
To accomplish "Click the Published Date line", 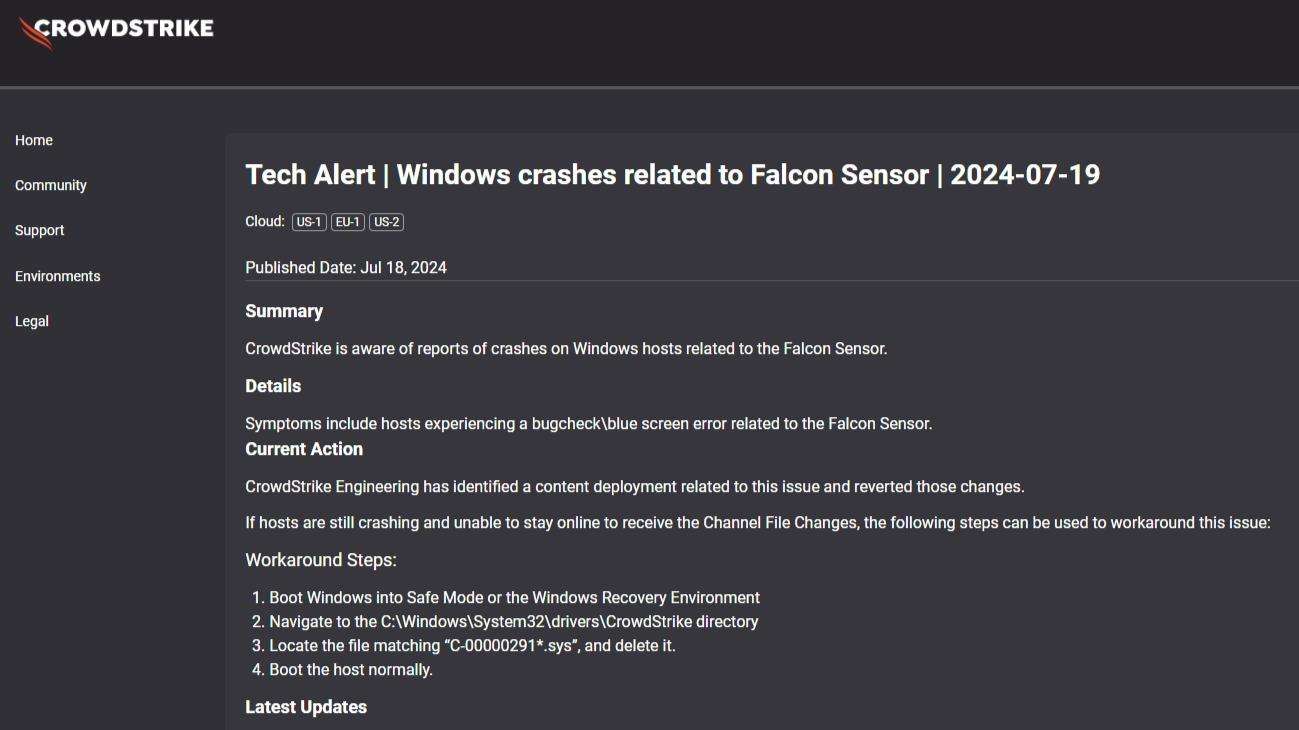I will (x=346, y=267).
